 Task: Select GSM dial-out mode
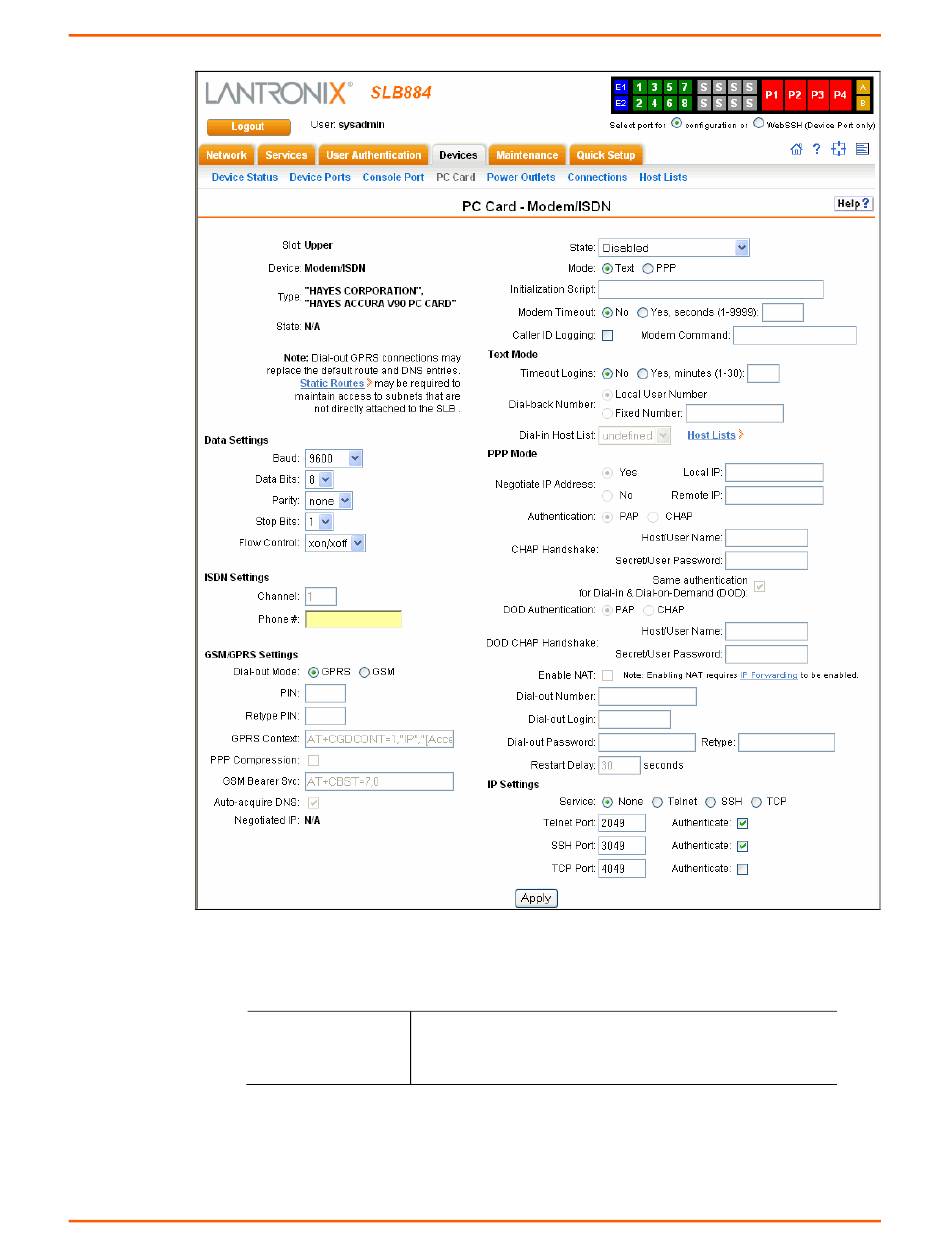[x=364, y=672]
